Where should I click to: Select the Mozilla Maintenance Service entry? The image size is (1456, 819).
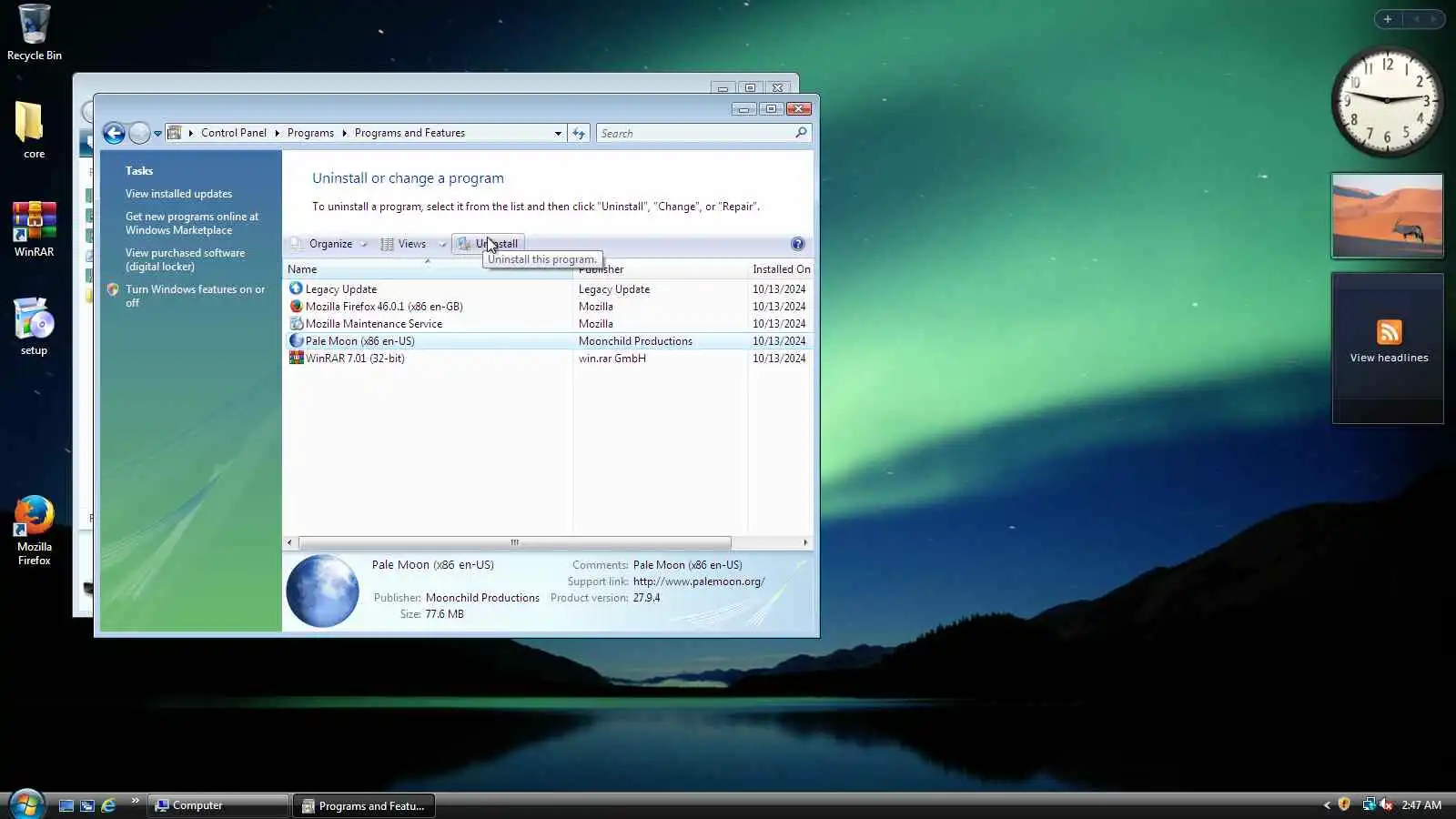pyautogui.click(x=374, y=324)
